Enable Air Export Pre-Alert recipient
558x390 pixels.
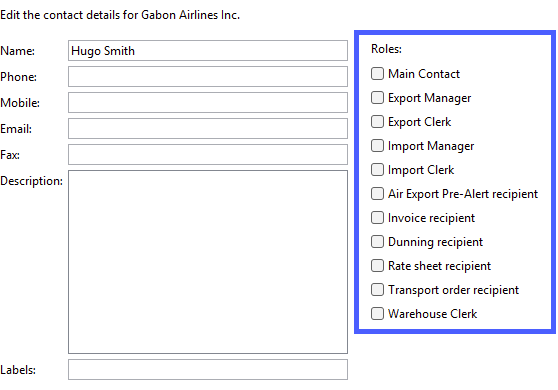coord(377,194)
